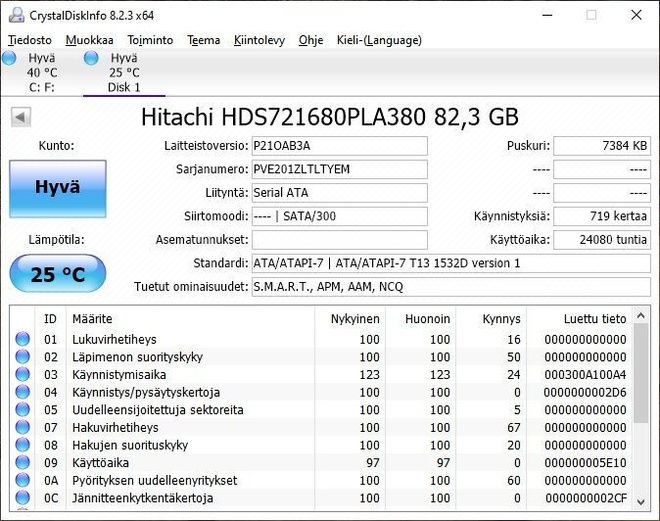
Task: Open the Ohje menu
Action: coord(311,40)
